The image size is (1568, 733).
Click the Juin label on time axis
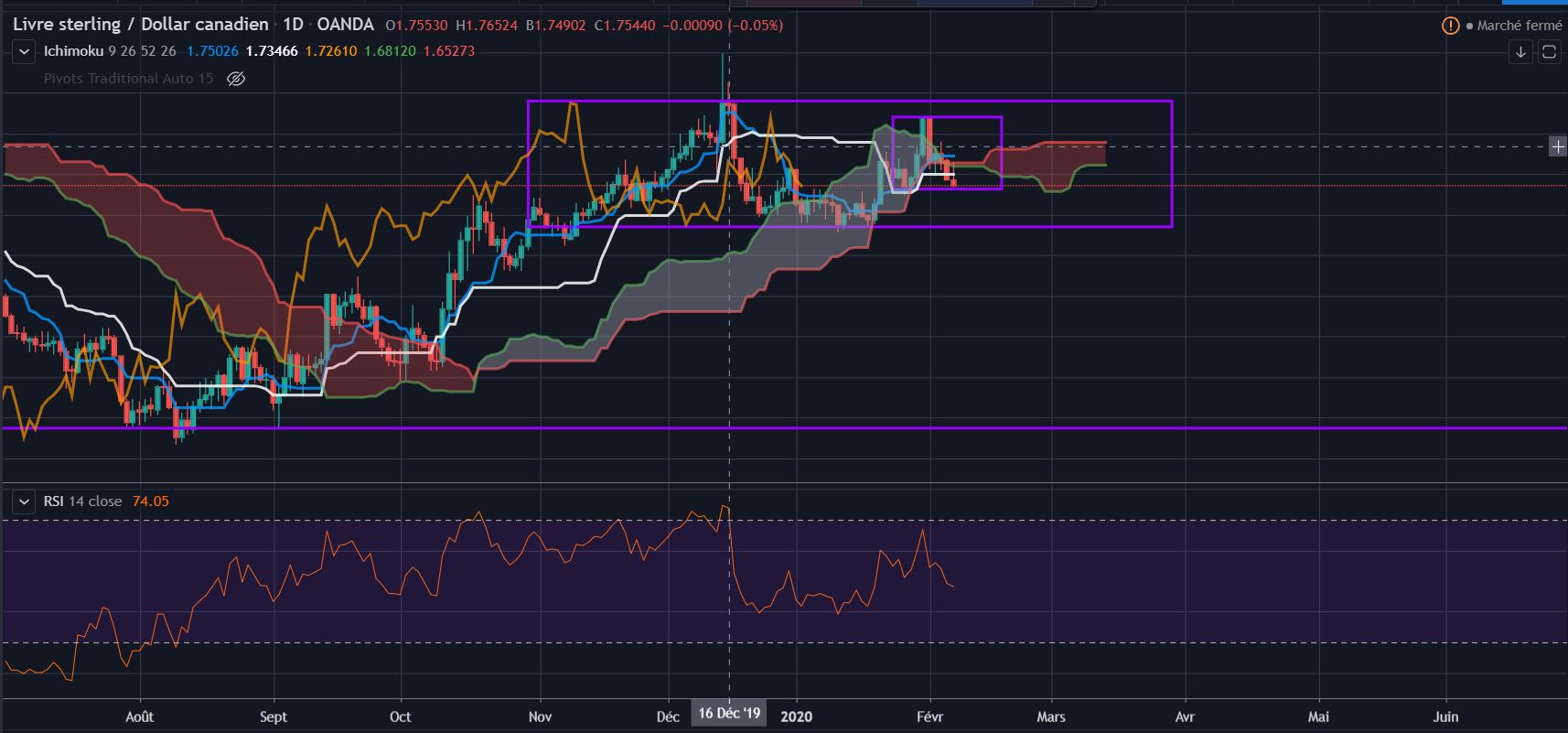pyautogui.click(x=1445, y=717)
